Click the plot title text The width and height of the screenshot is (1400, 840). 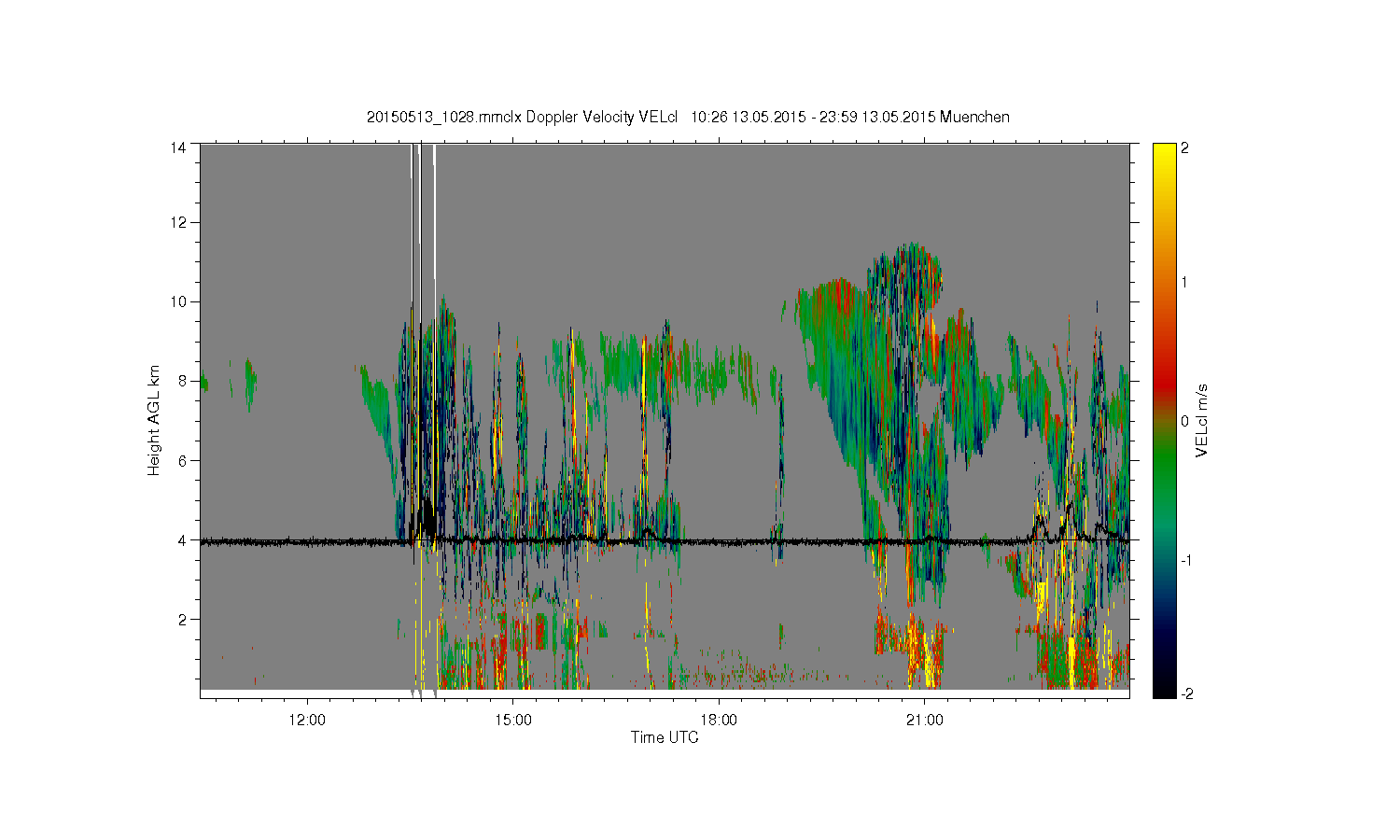point(688,117)
